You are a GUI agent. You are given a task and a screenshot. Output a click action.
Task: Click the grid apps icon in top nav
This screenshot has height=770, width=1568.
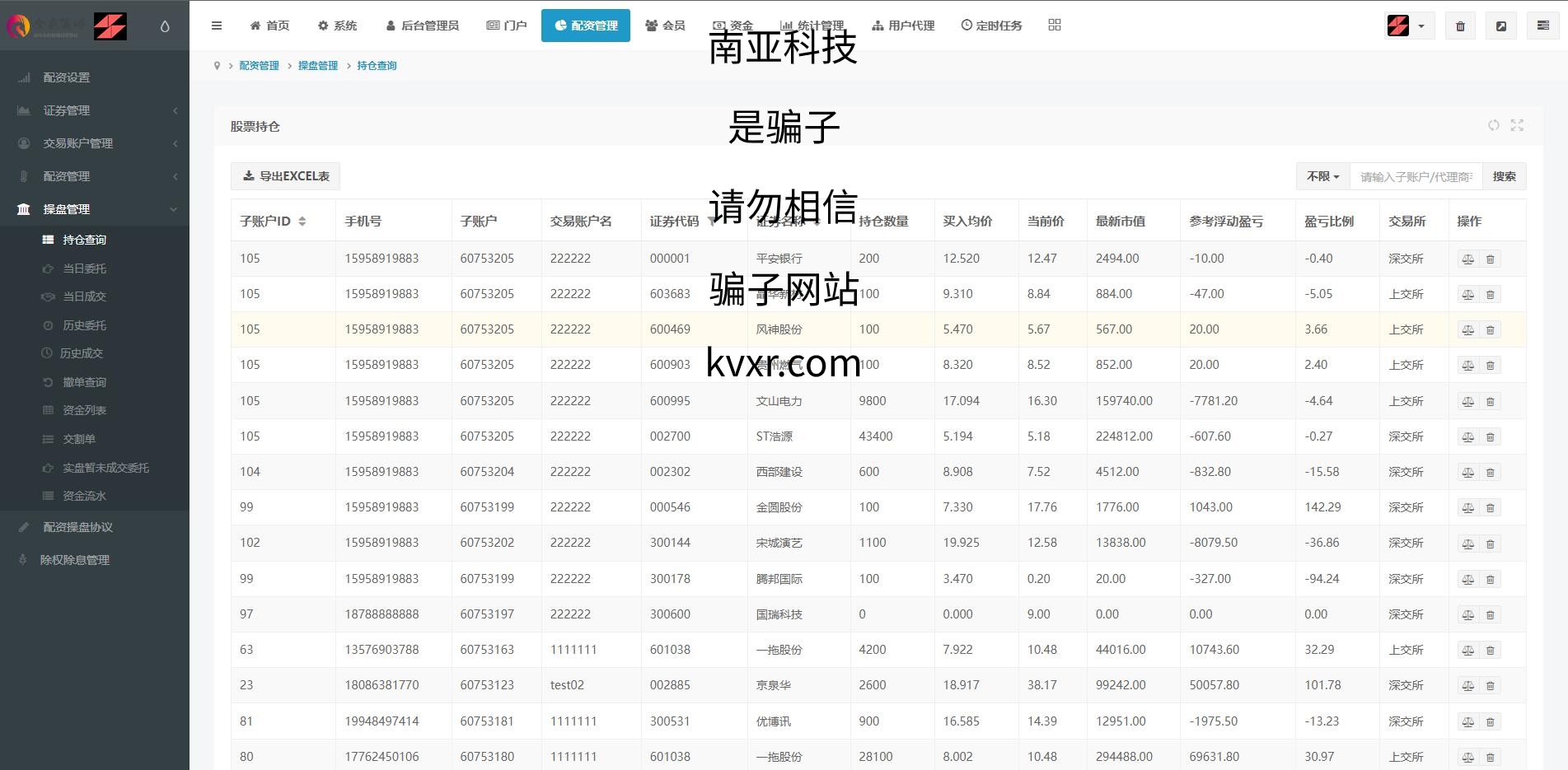1055,25
